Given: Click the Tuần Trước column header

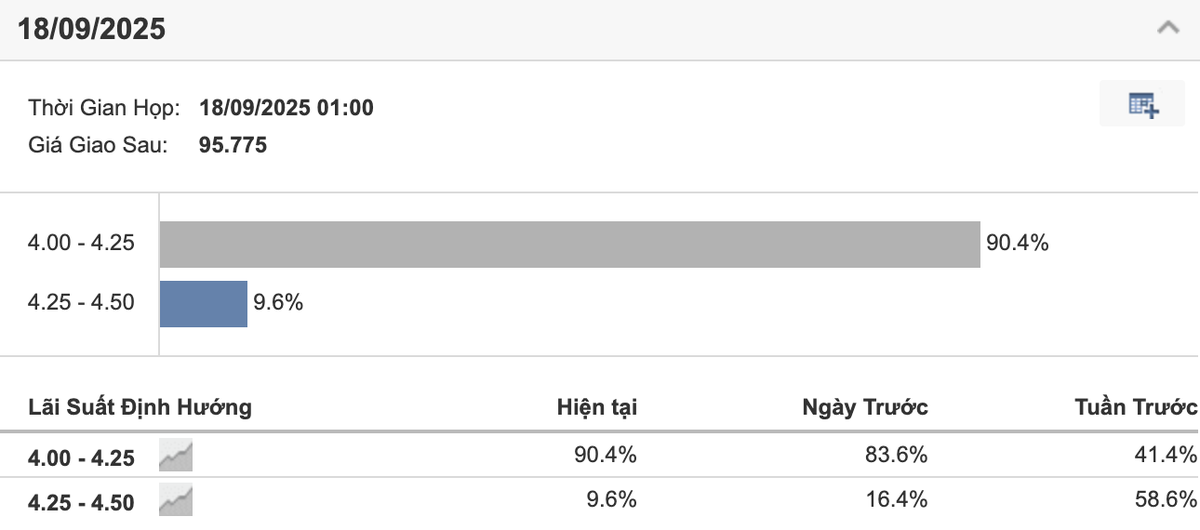Looking at the screenshot, I should tap(1135, 407).
